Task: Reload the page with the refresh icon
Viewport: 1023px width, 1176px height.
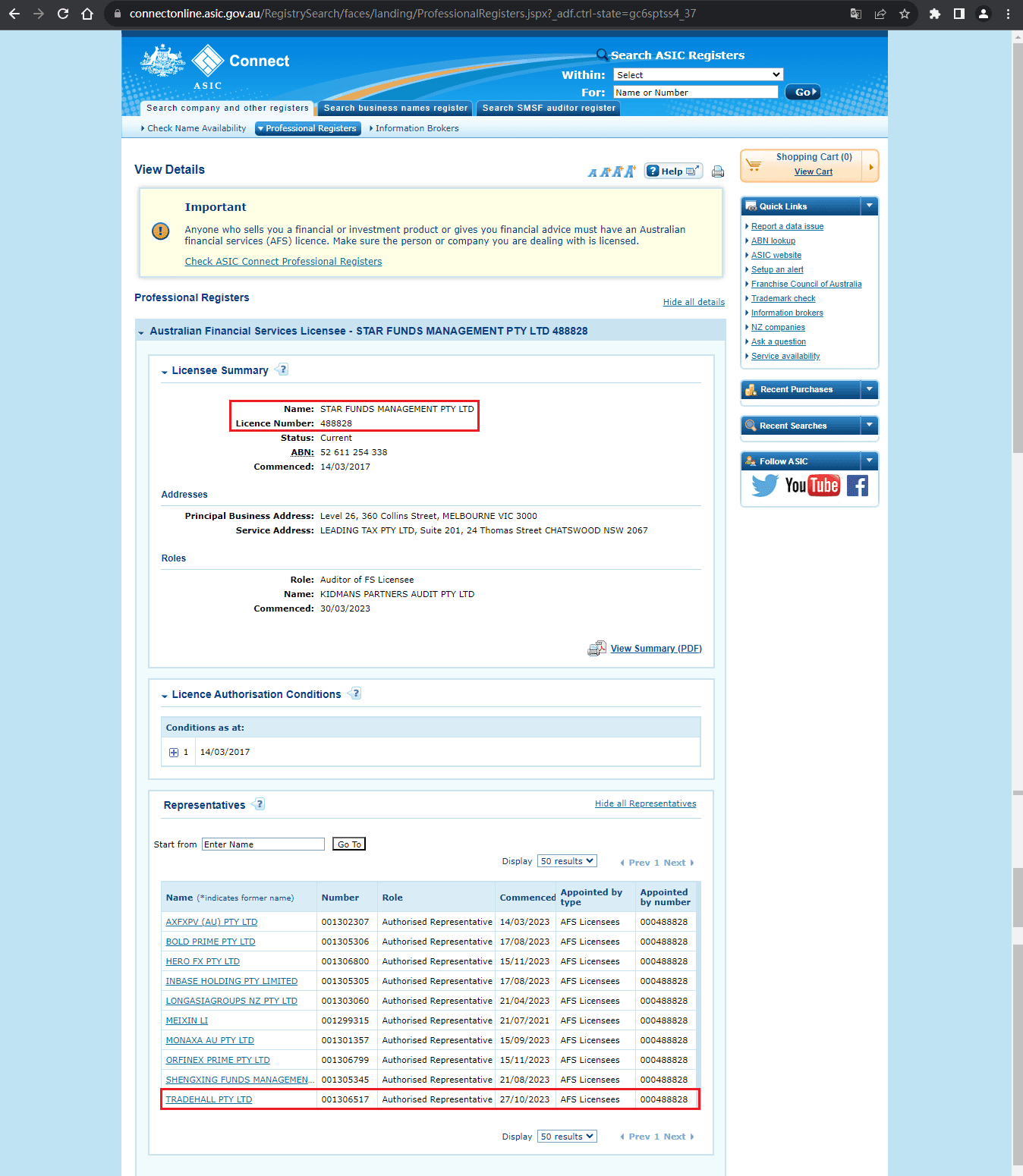Action: tap(63, 14)
